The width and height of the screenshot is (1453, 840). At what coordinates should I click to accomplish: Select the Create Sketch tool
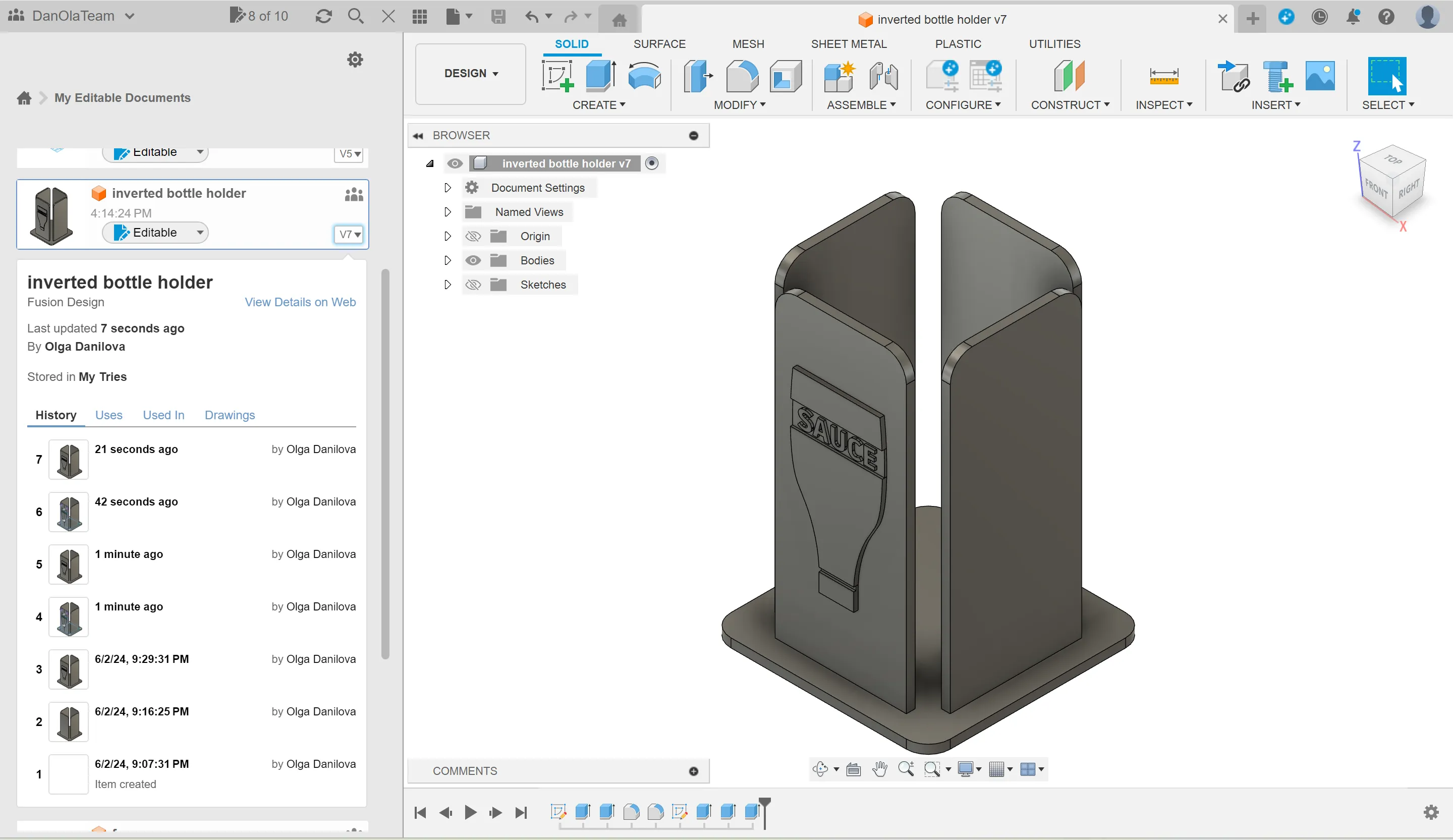click(557, 76)
